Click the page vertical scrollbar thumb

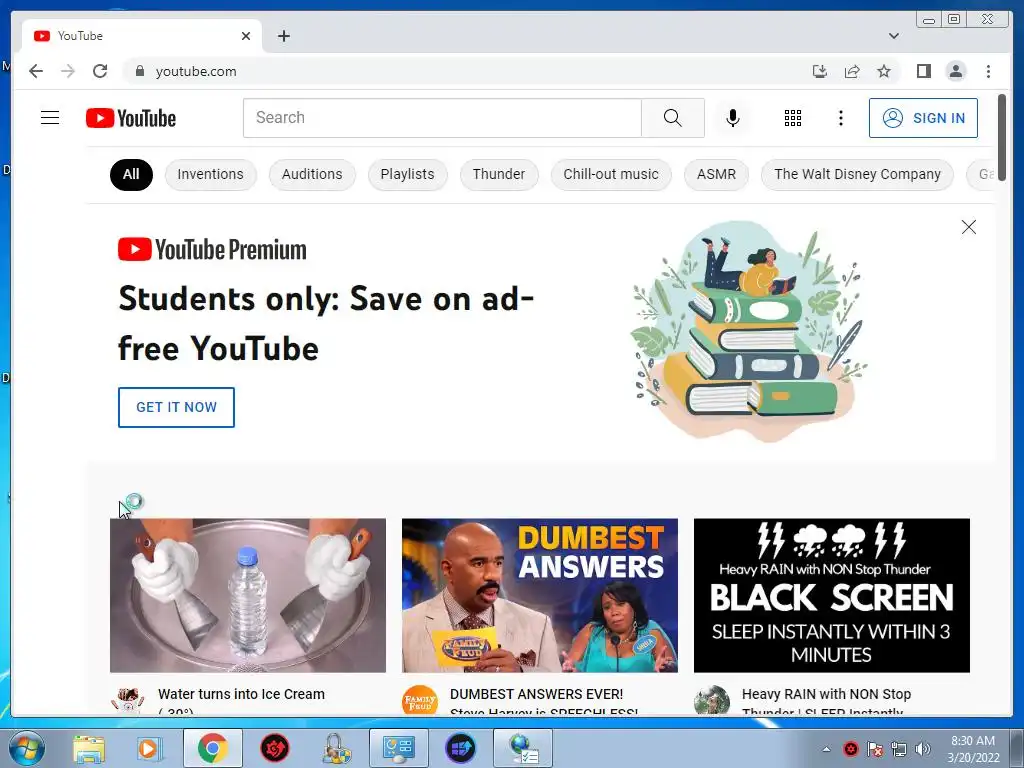[1002, 138]
